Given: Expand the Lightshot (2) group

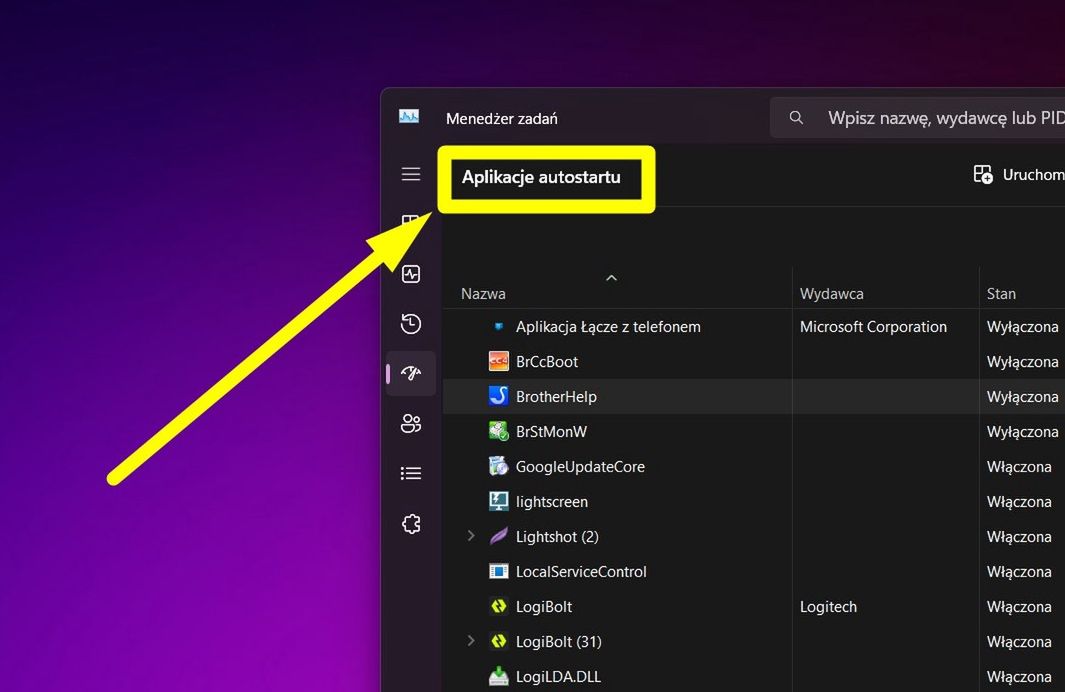Looking at the screenshot, I should click(471, 536).
